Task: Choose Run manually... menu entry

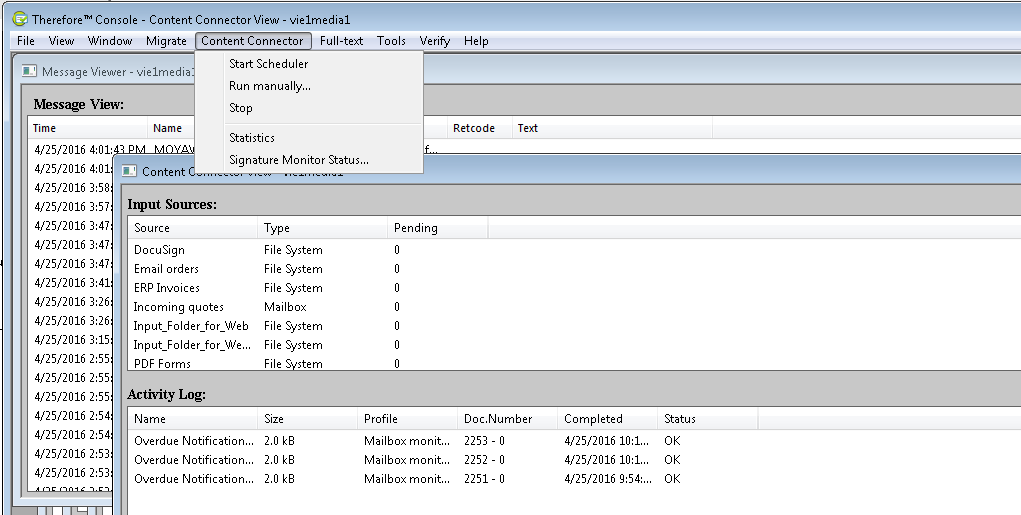Action: (309, 86)
